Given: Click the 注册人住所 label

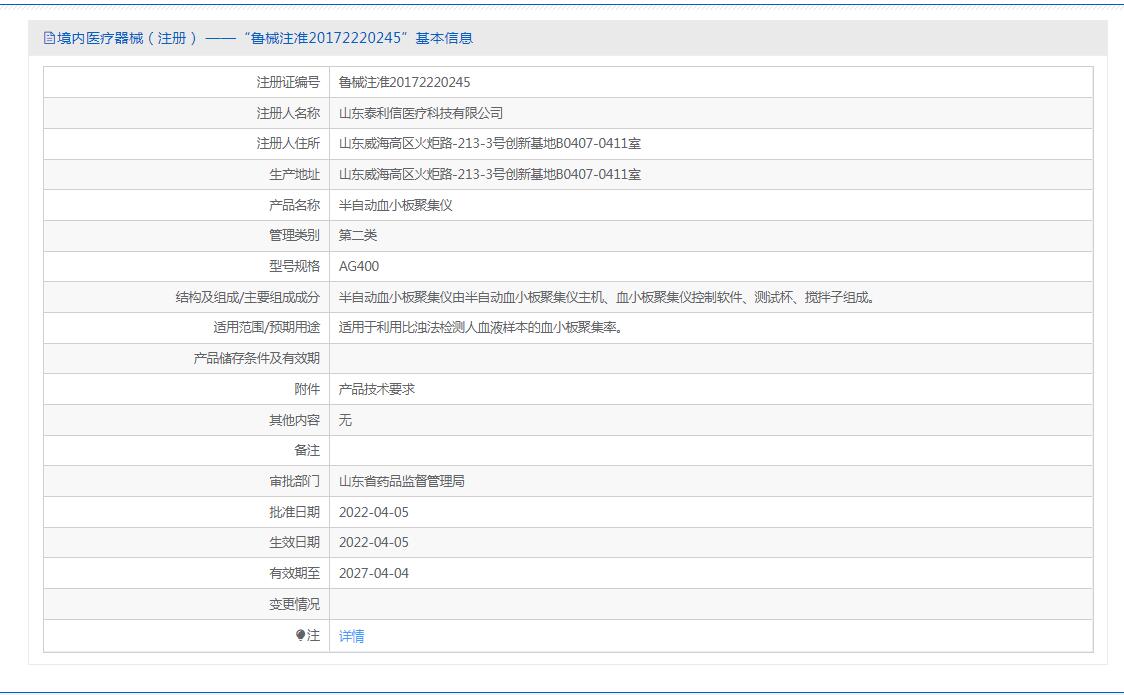Looking at the screenshot, I should pos(288,144).
